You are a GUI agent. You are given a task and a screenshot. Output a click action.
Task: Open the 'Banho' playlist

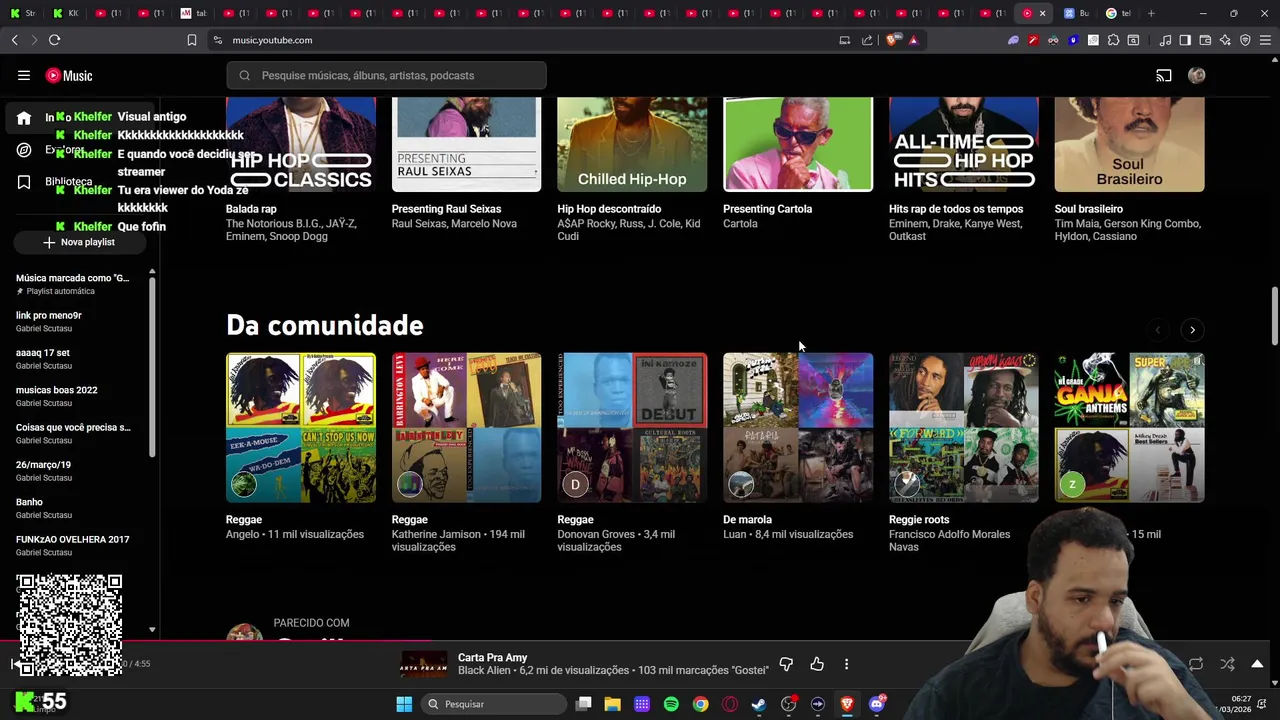[x=75, y=508]
